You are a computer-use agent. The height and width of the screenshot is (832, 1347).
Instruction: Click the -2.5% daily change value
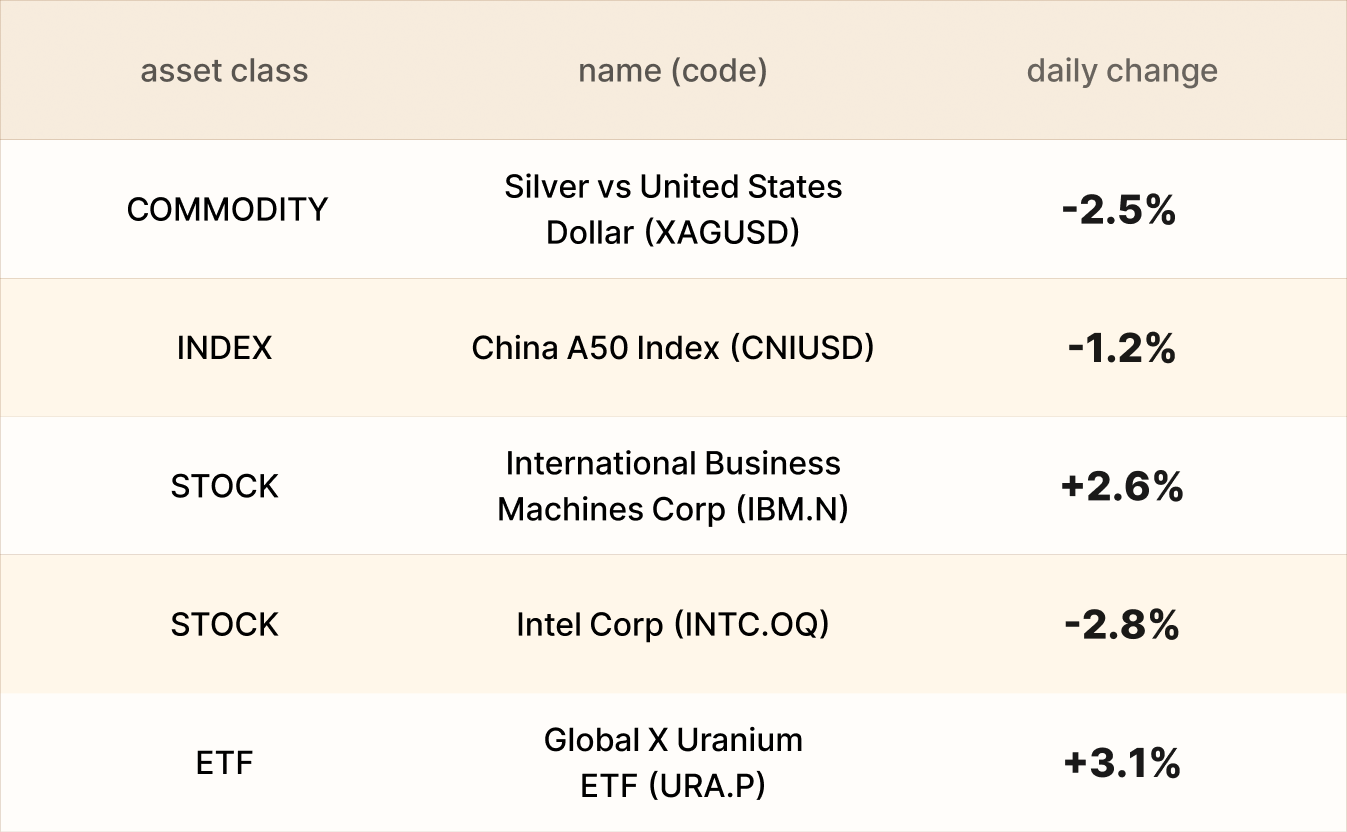tap(1119, 210)
